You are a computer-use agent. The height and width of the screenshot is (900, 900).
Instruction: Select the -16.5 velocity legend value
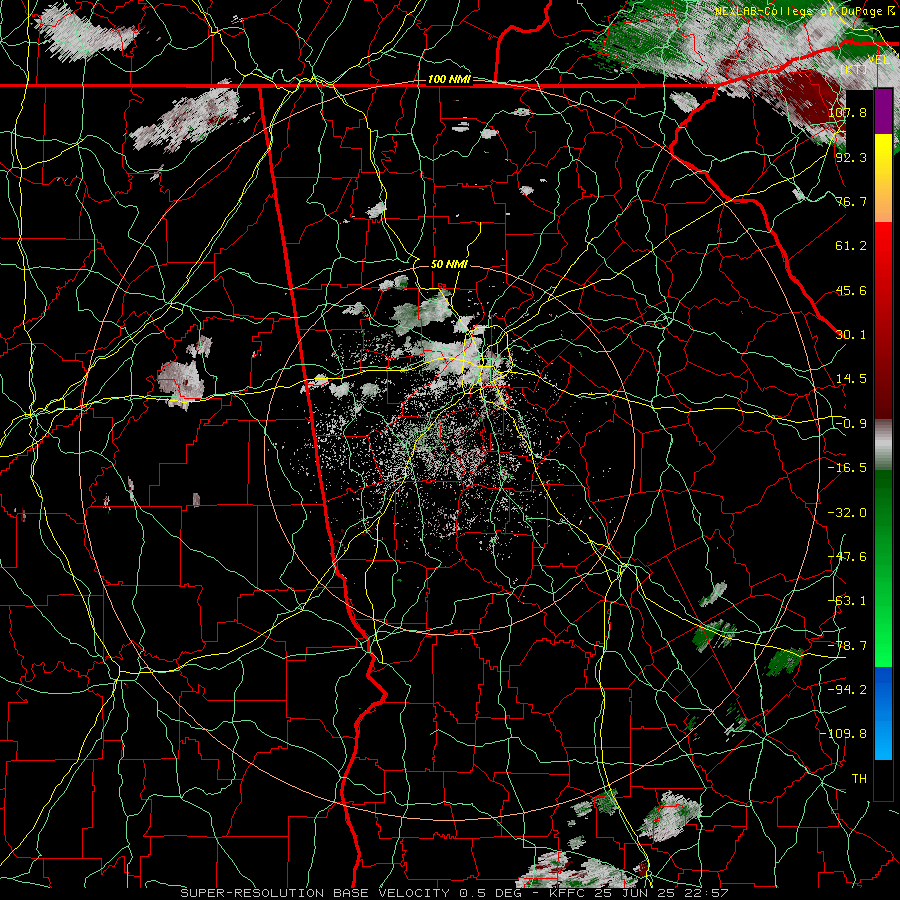847,468
